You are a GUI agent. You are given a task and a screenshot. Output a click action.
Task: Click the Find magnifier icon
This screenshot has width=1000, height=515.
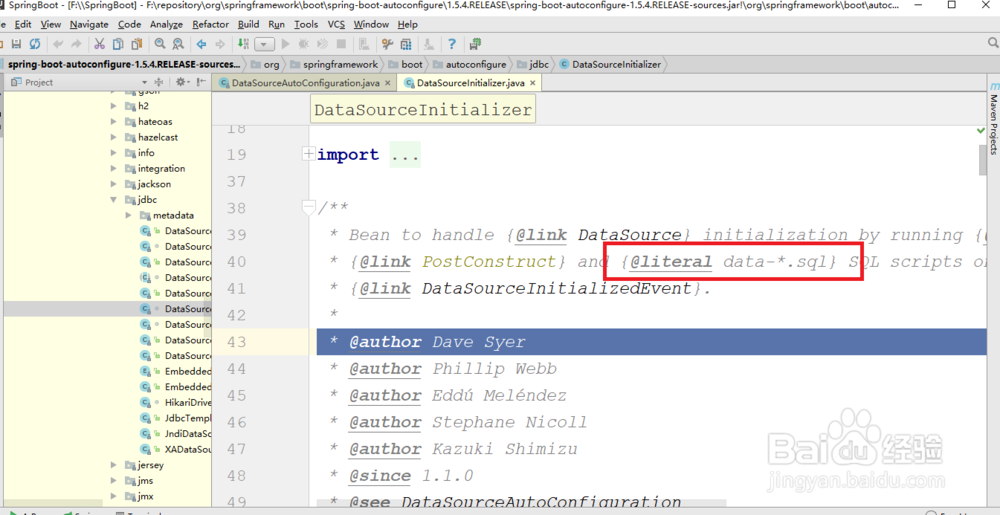pos(159,44)
